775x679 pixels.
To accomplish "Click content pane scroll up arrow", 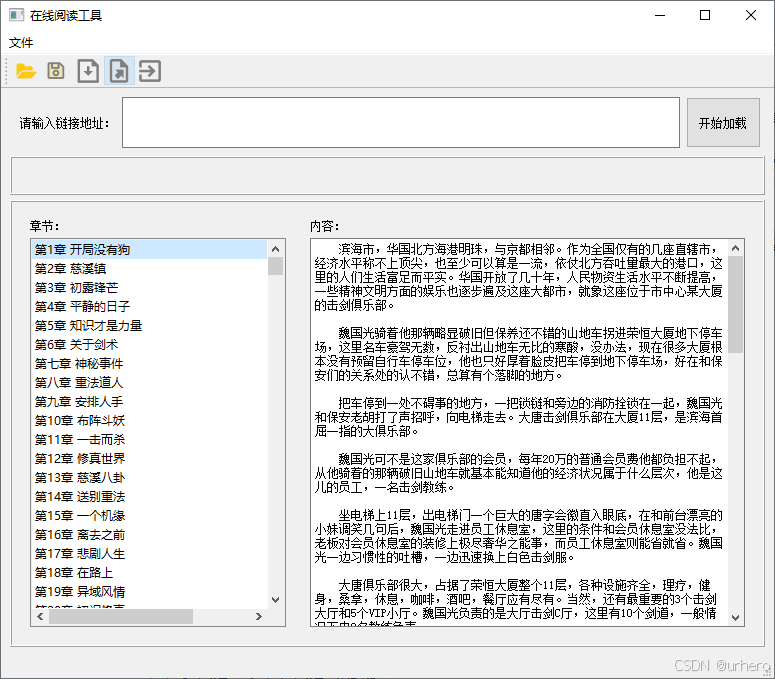I will coord(735,248).
